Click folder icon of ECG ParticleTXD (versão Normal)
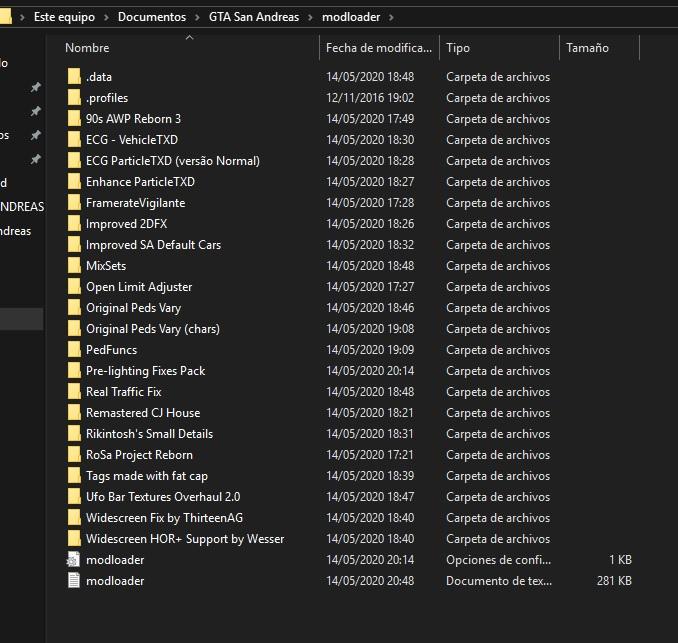The height and width of the screenshot is (643, 678). click(74, 160)
